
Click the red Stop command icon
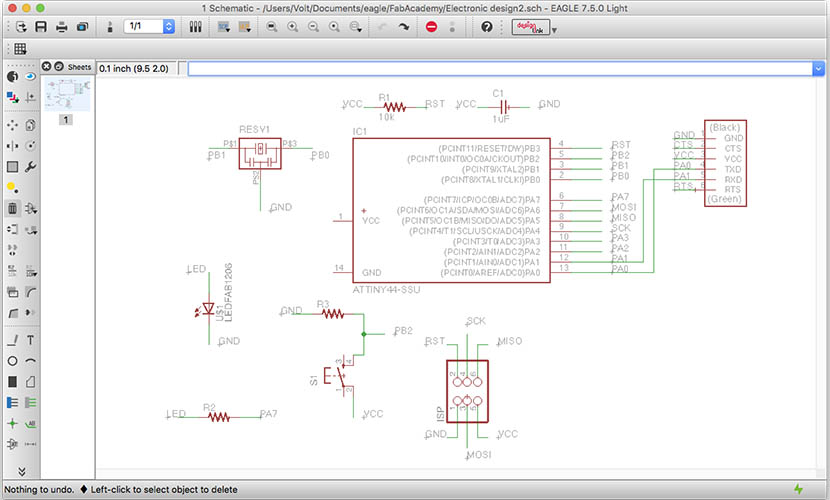pyautogui.click(x=431, y=26)
